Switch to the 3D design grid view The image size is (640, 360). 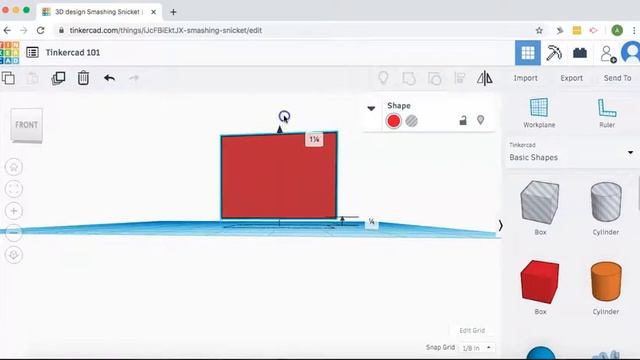(527, 53)
